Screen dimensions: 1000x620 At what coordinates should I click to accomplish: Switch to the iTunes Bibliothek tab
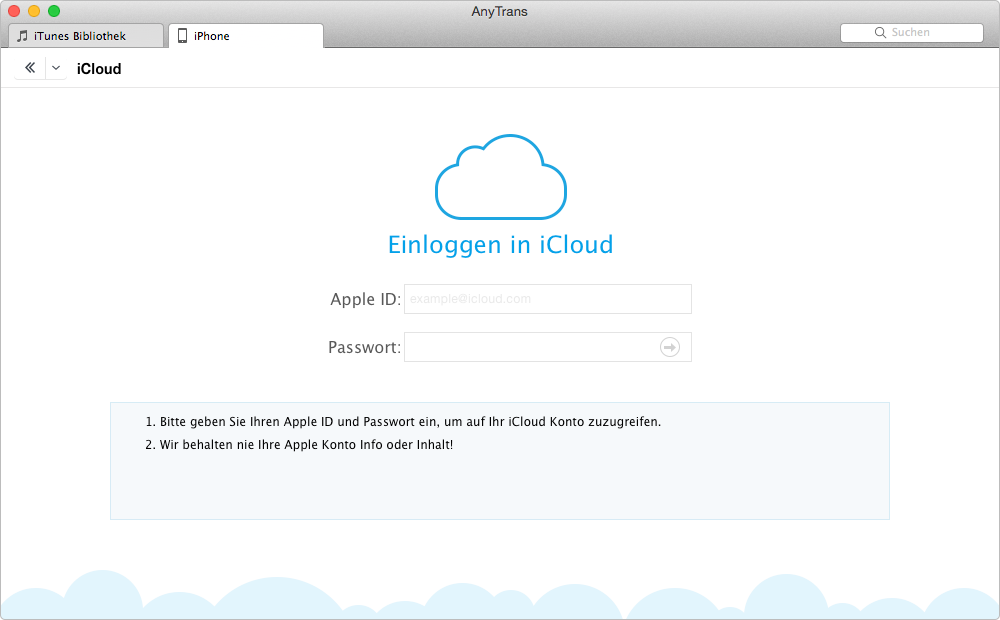(x=86, y=36)
